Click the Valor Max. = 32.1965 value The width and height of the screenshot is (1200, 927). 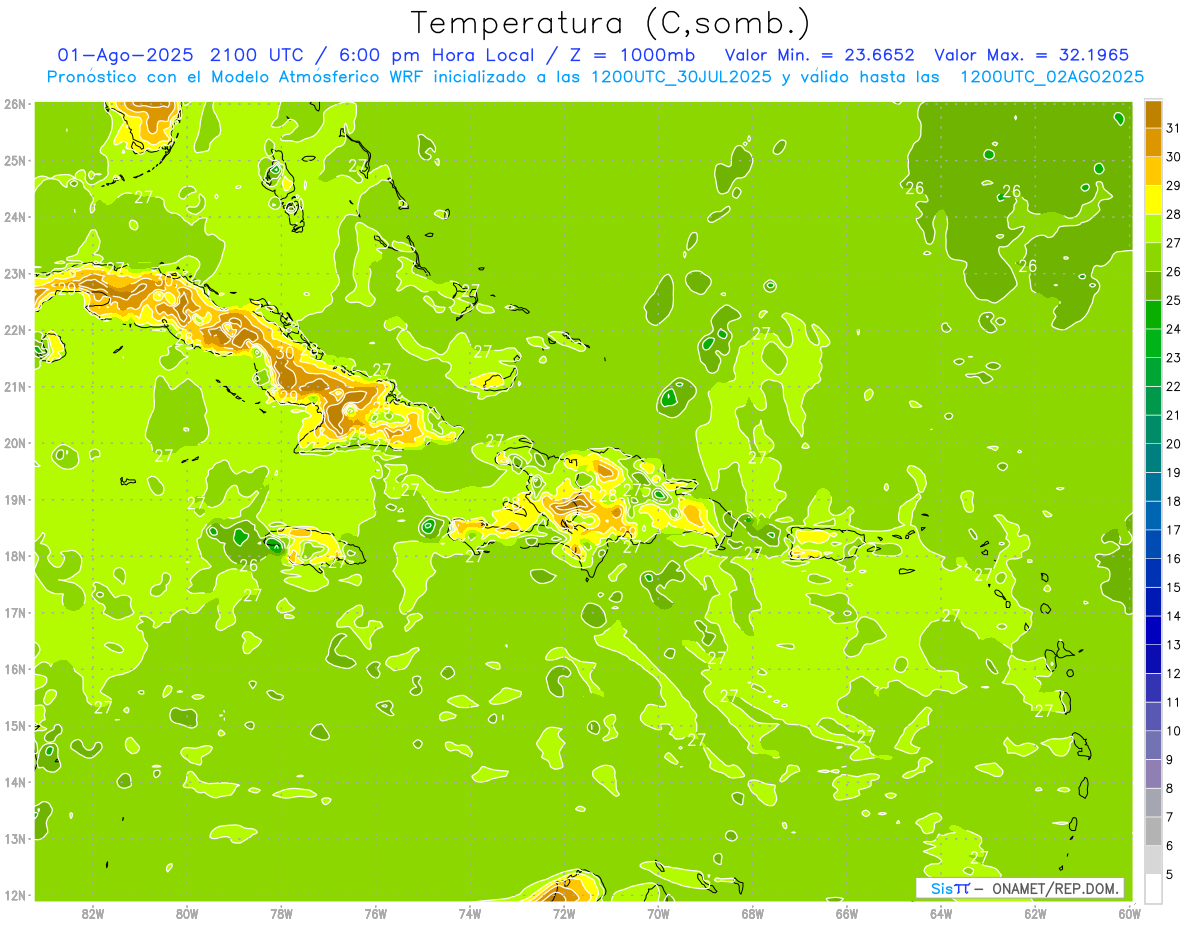(x=1031, y=55)
